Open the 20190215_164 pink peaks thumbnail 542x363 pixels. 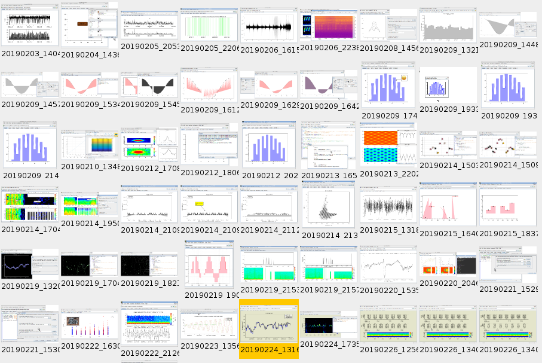[x=448, y=205]
